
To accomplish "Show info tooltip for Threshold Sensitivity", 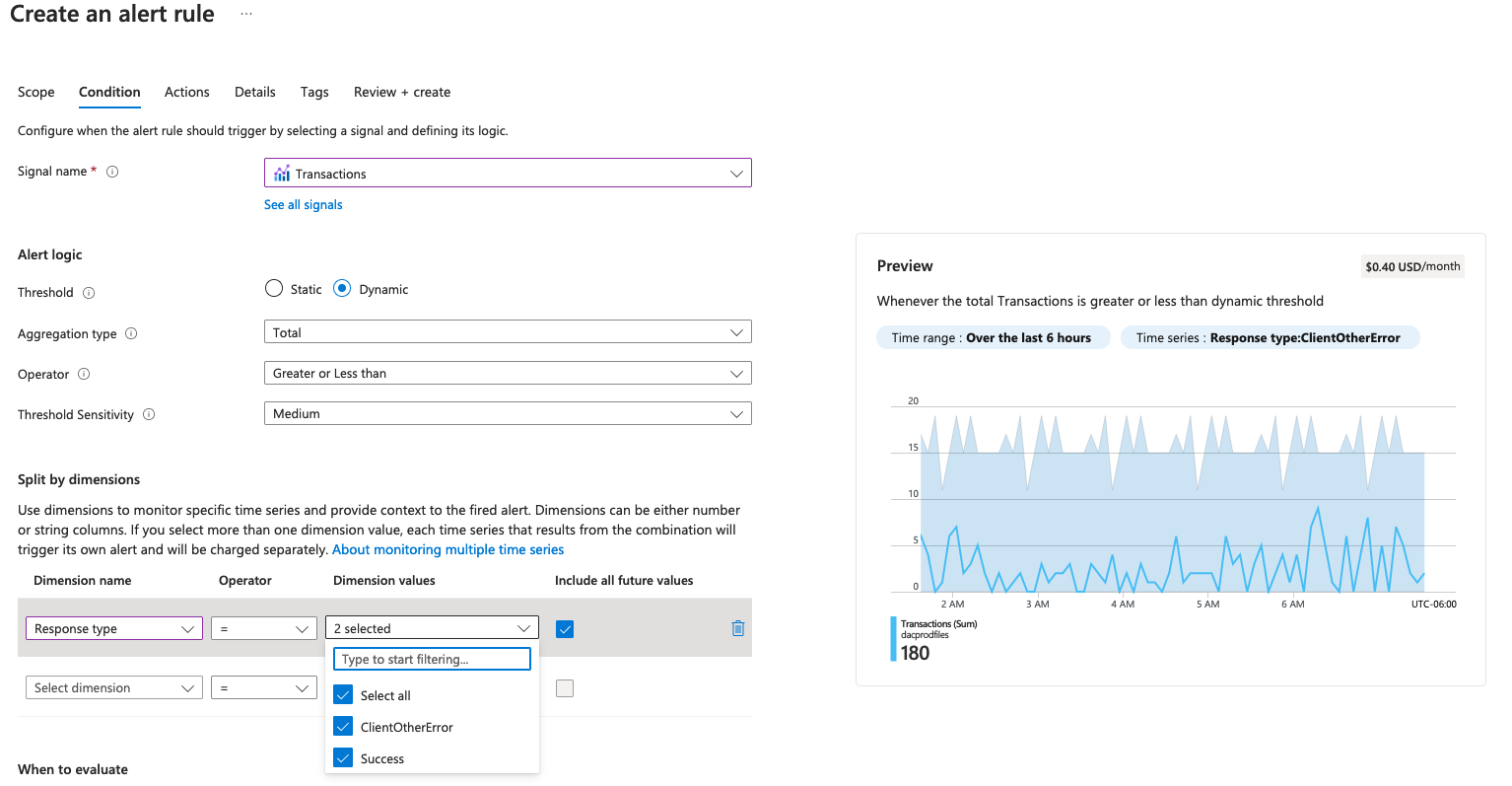I will (149, 414).
